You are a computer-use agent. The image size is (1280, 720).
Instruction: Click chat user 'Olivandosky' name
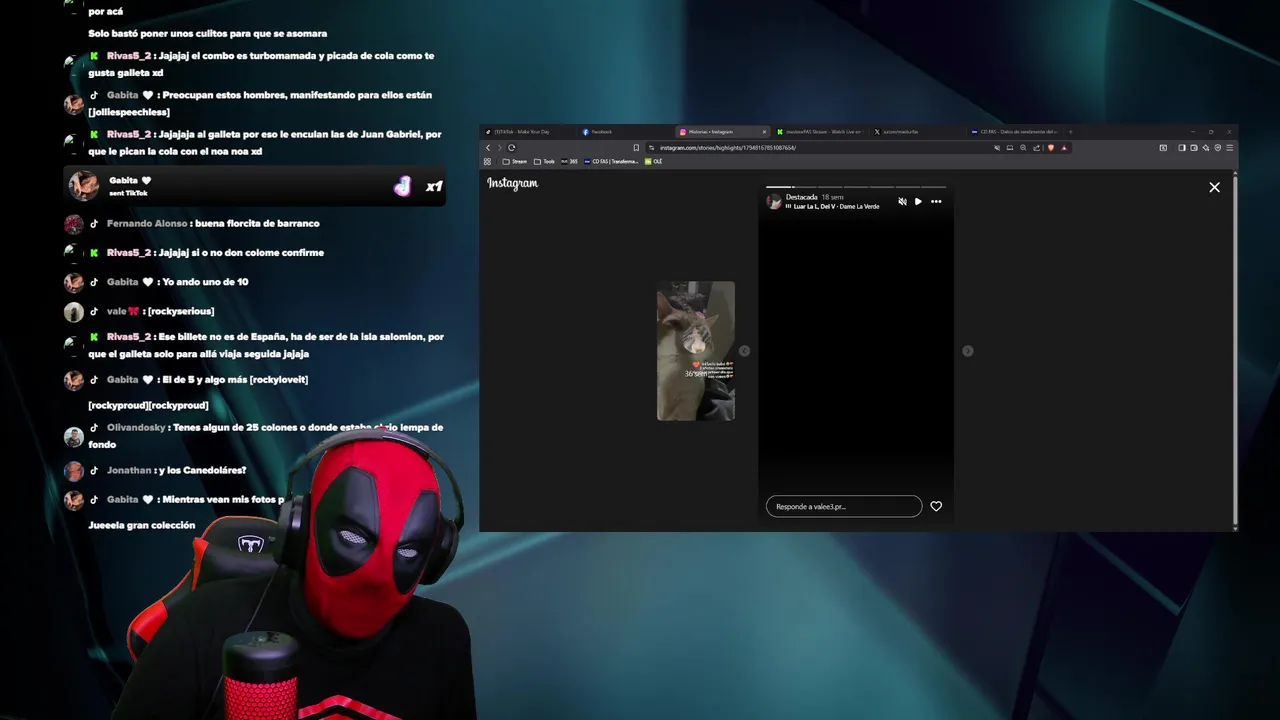click(x=136, y=427)
